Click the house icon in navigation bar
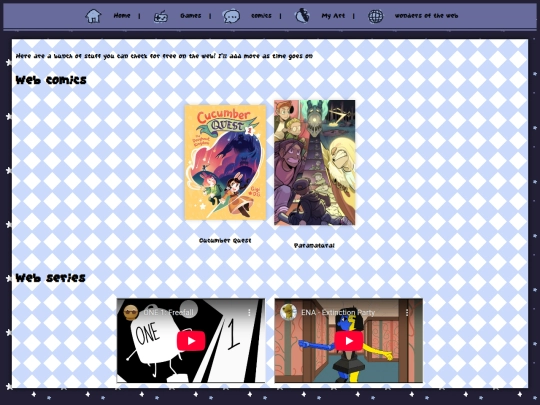This screenshot has height=405, width=540. pos(93,16)
